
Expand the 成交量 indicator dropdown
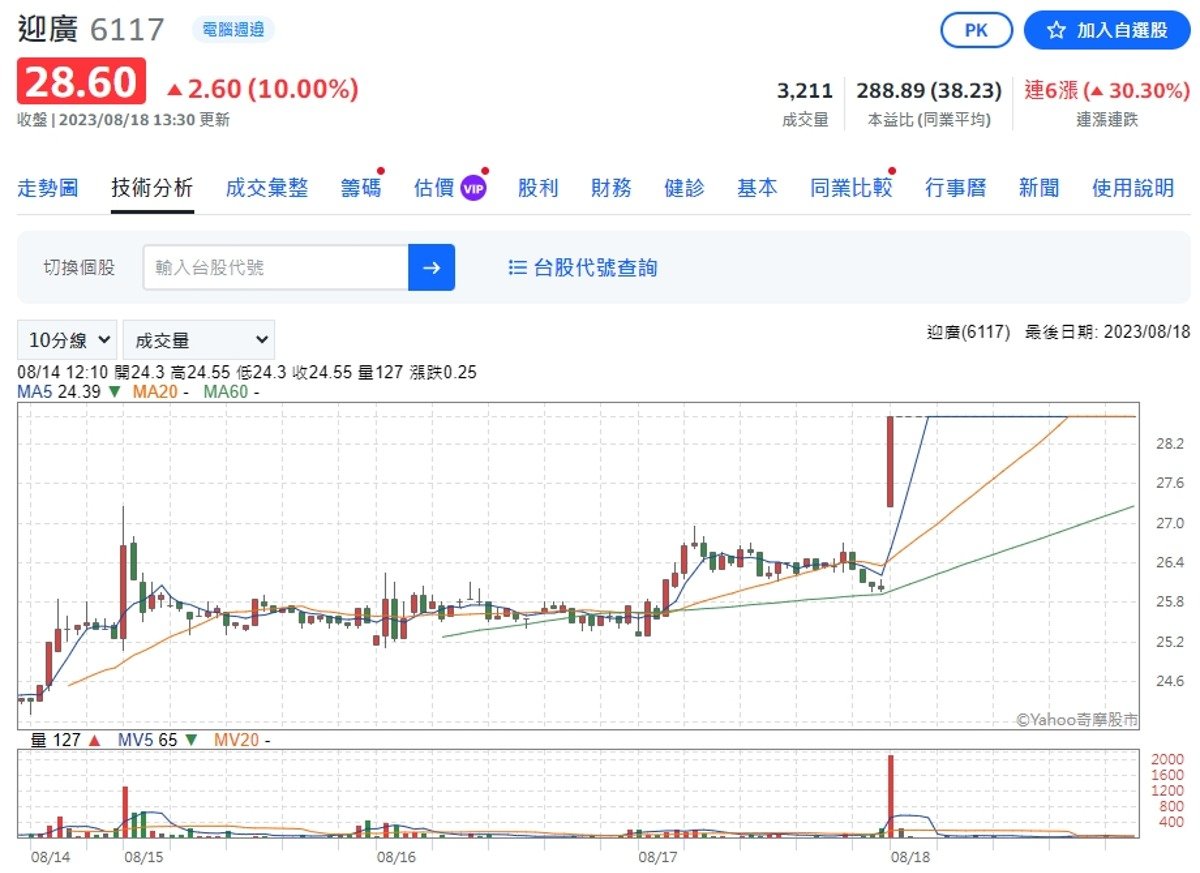198,340
